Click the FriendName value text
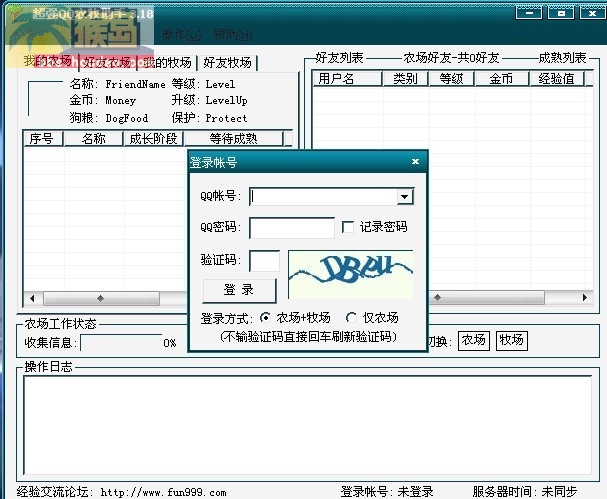 tap(135, 84)
